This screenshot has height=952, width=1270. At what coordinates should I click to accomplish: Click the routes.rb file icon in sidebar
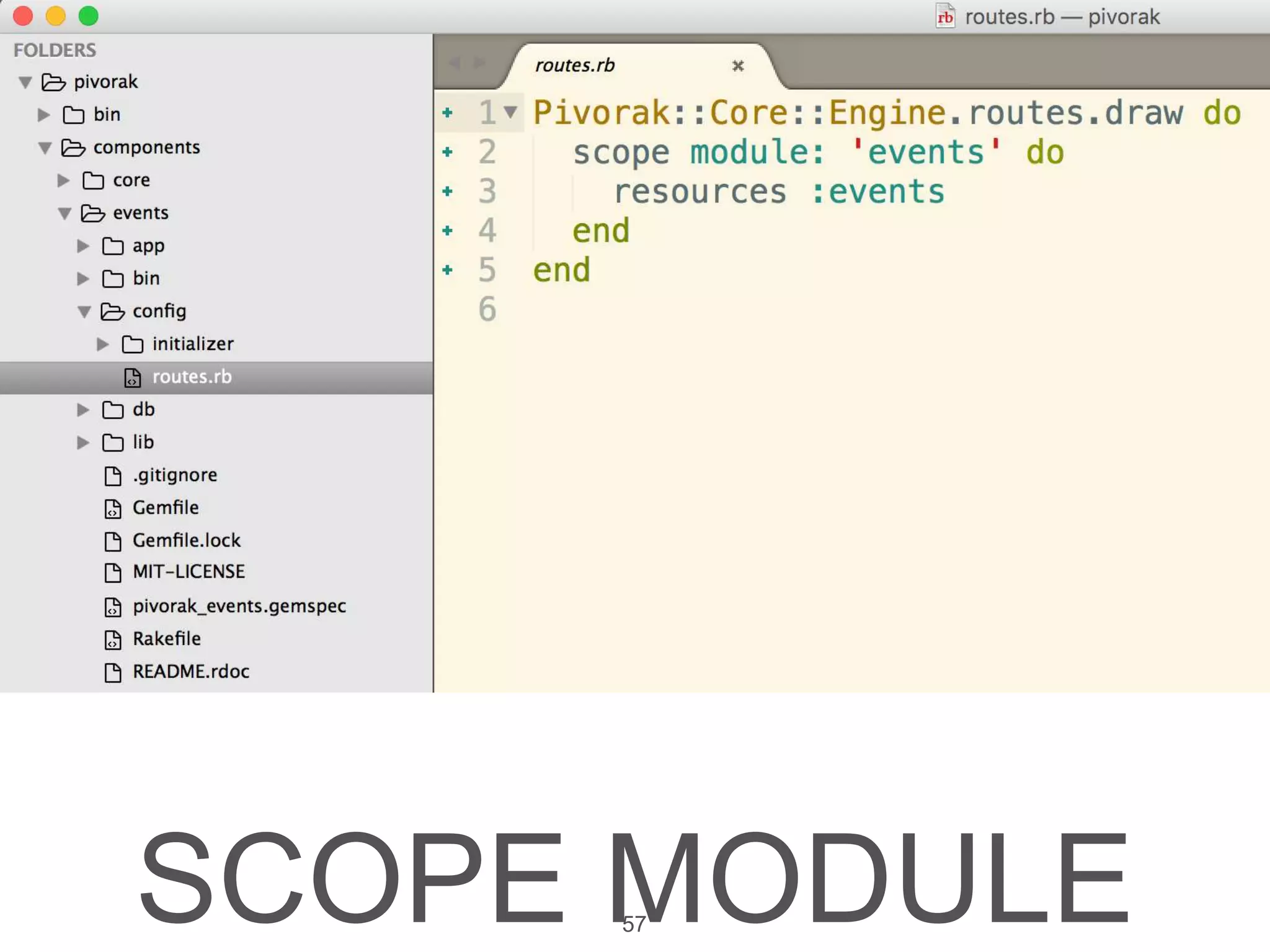click(133, 377)
